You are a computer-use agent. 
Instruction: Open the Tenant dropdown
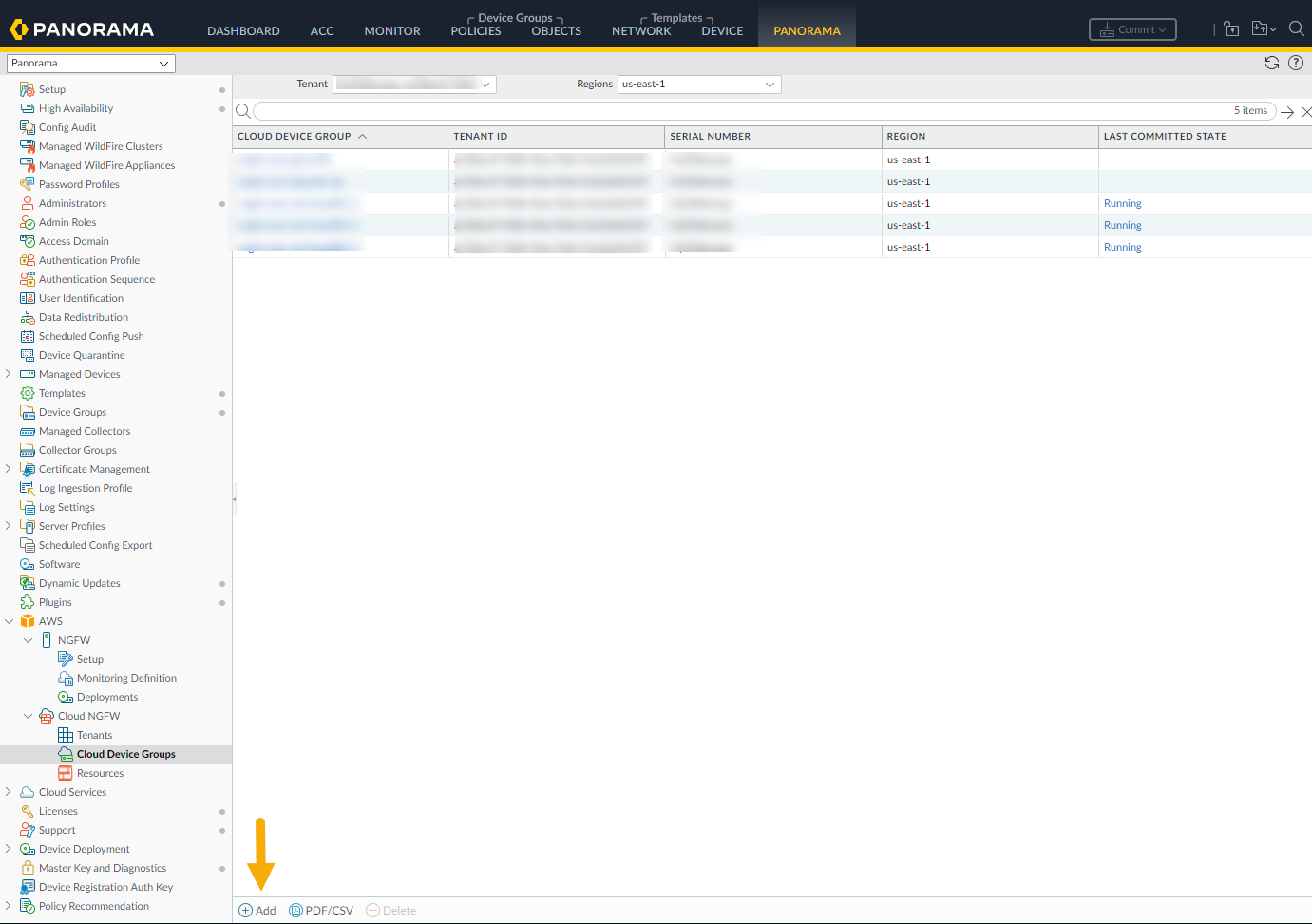tap(415, 85)
